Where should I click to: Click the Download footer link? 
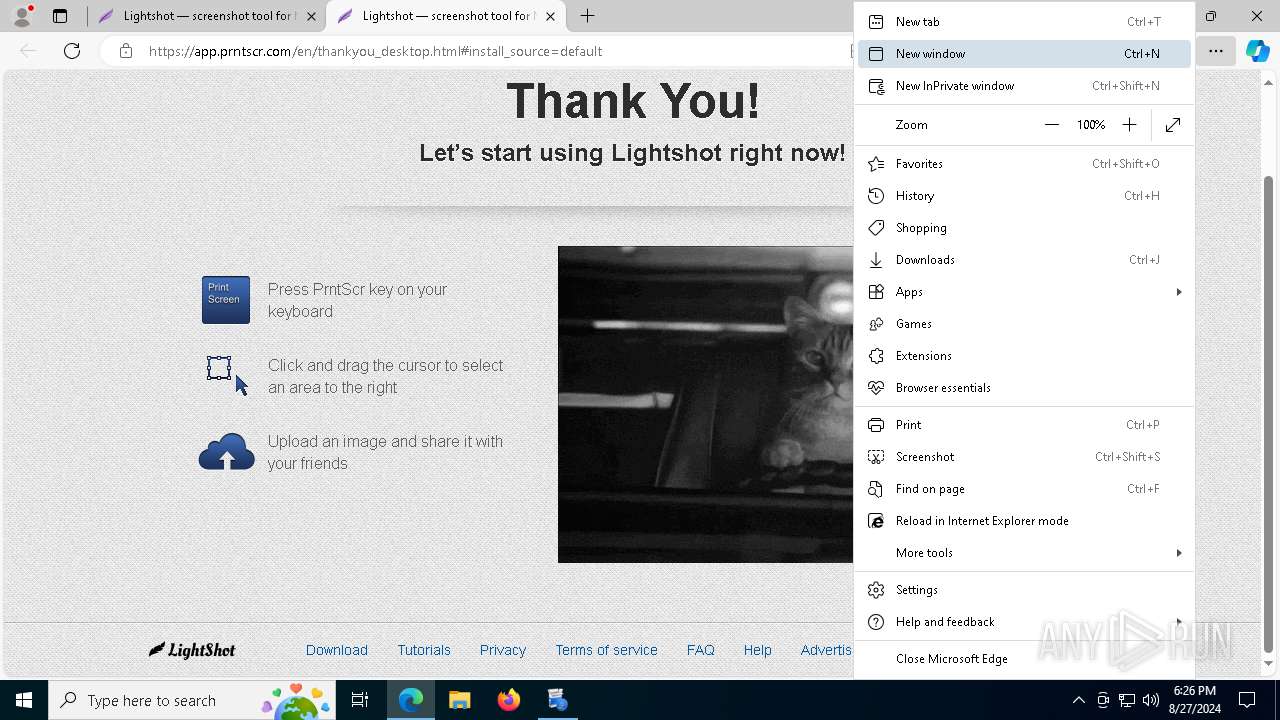point(337,650)
